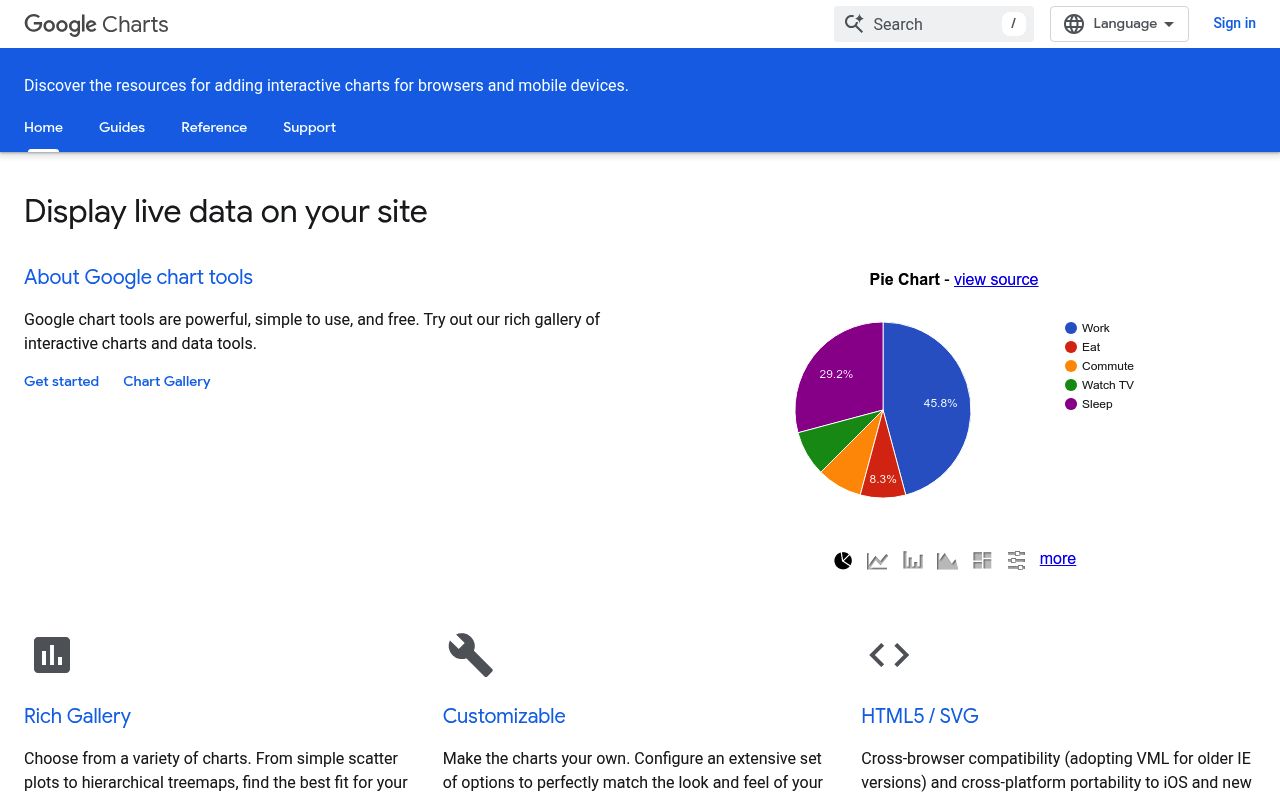Click the Sign in link

(x=1234, y=23)
